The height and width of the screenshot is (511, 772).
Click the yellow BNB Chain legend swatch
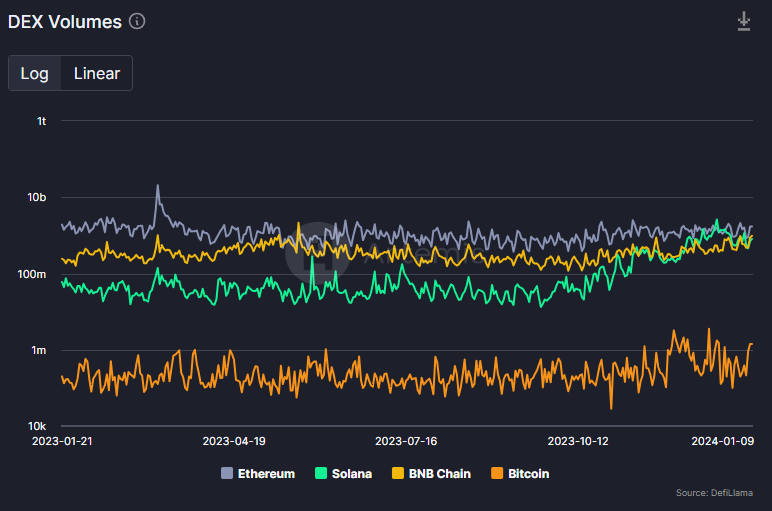398,473
